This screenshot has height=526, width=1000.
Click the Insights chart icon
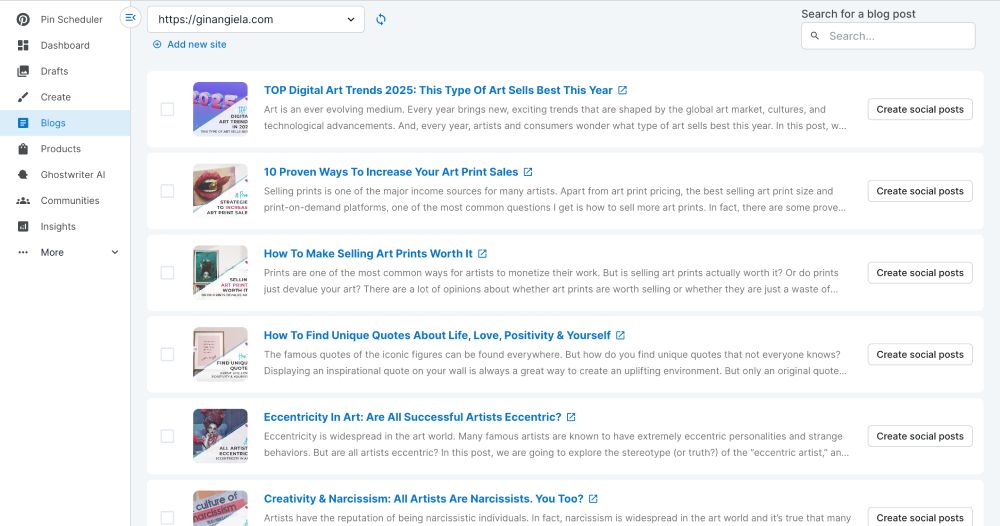[x=23, y=226]
